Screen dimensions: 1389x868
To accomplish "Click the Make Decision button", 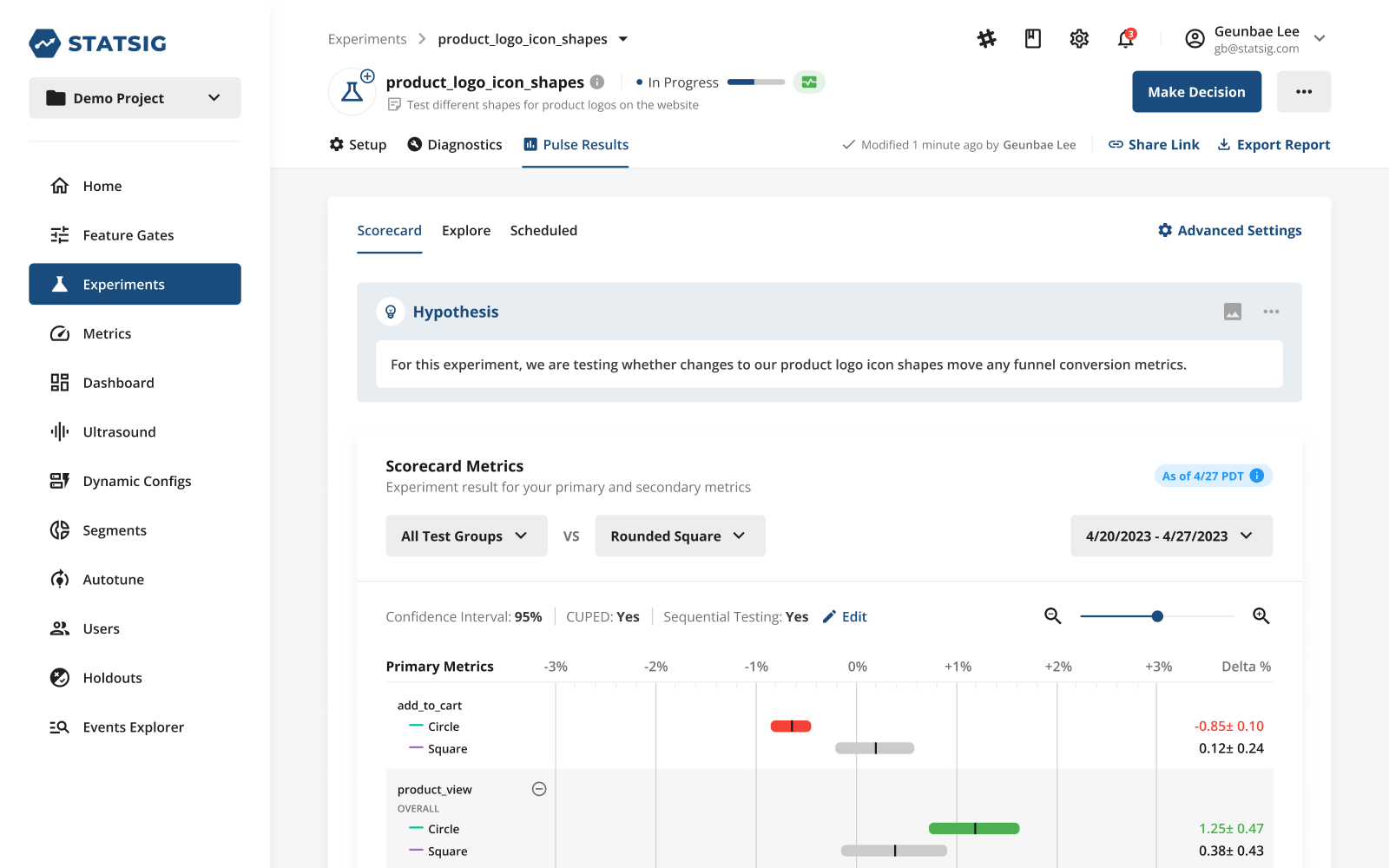I will [1196, 91].
